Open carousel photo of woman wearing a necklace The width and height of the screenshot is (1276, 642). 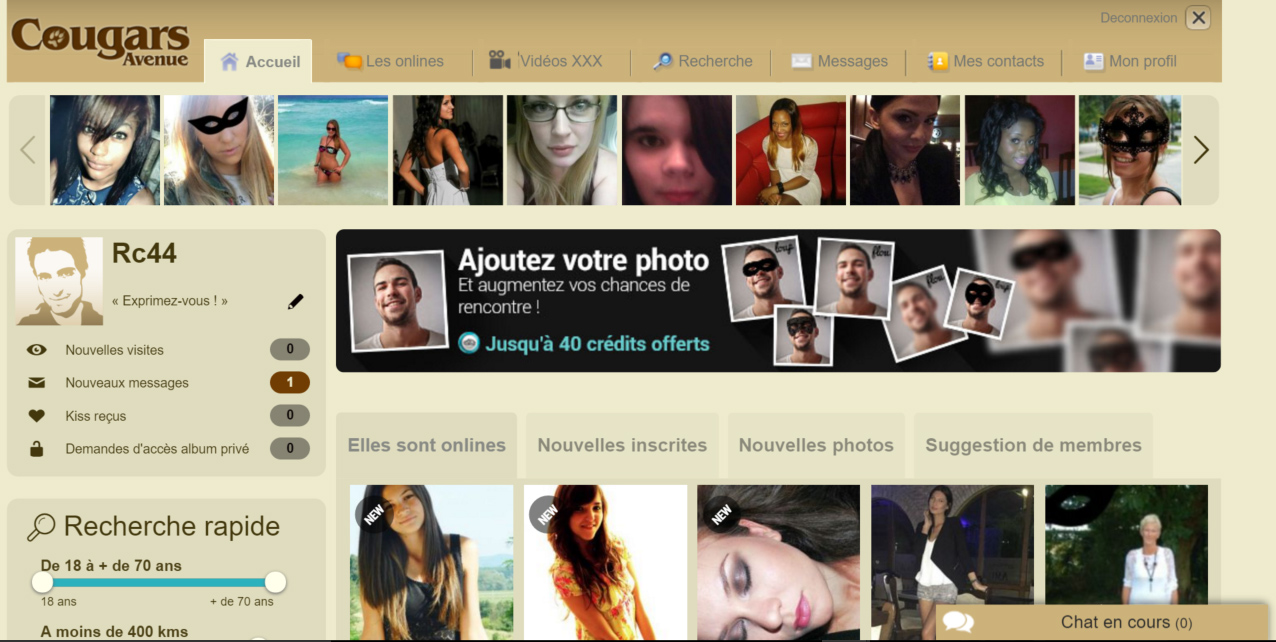(905, 150)
